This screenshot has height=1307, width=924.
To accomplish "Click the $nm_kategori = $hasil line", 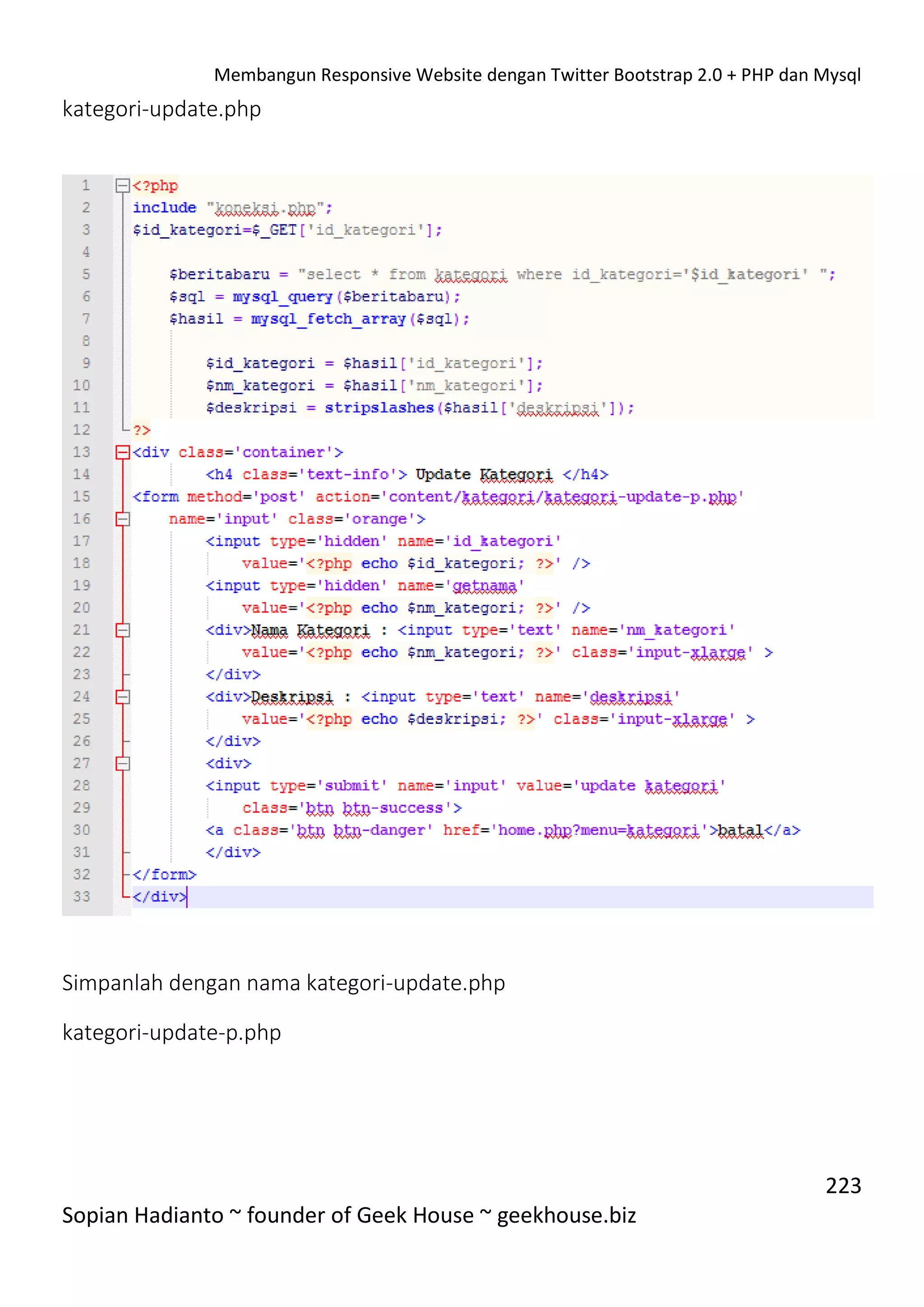I will click(374, 386).
